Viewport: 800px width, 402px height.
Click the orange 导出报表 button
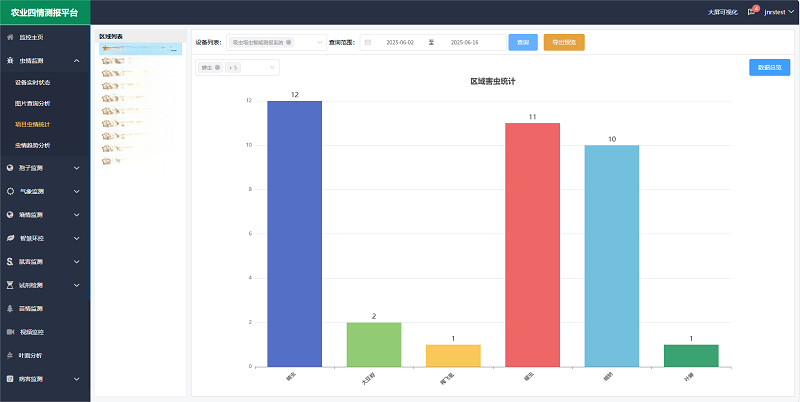tap(564, 42)
